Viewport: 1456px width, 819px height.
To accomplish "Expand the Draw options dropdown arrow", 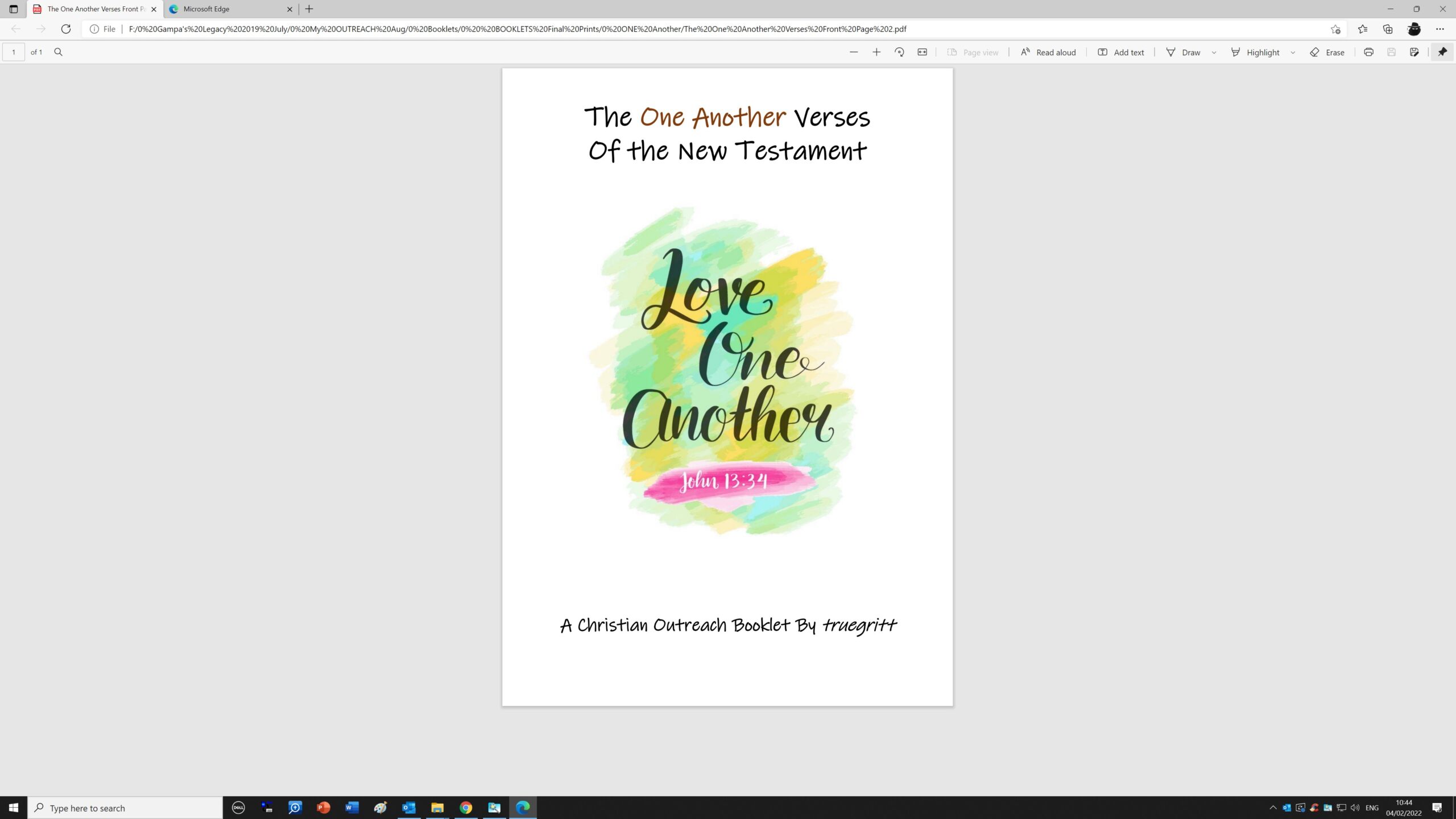I will (1214, 52).
